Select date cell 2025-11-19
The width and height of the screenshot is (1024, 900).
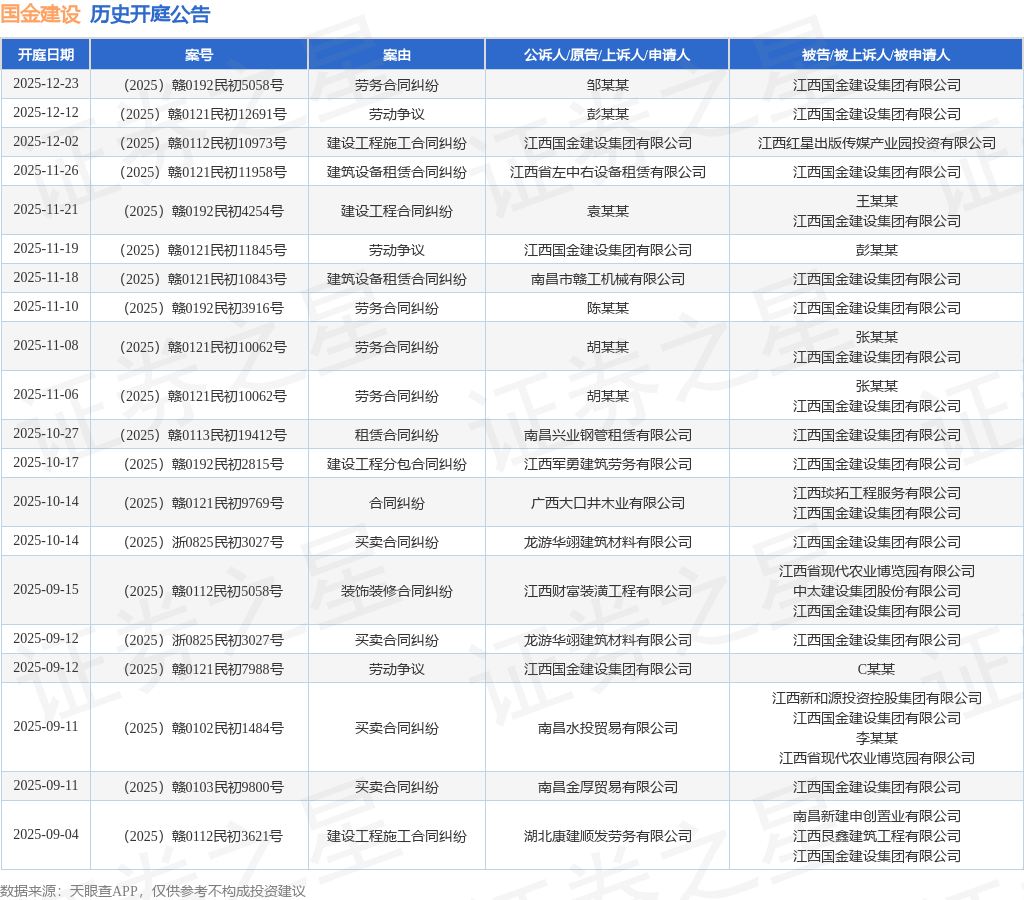pos(46,249)
